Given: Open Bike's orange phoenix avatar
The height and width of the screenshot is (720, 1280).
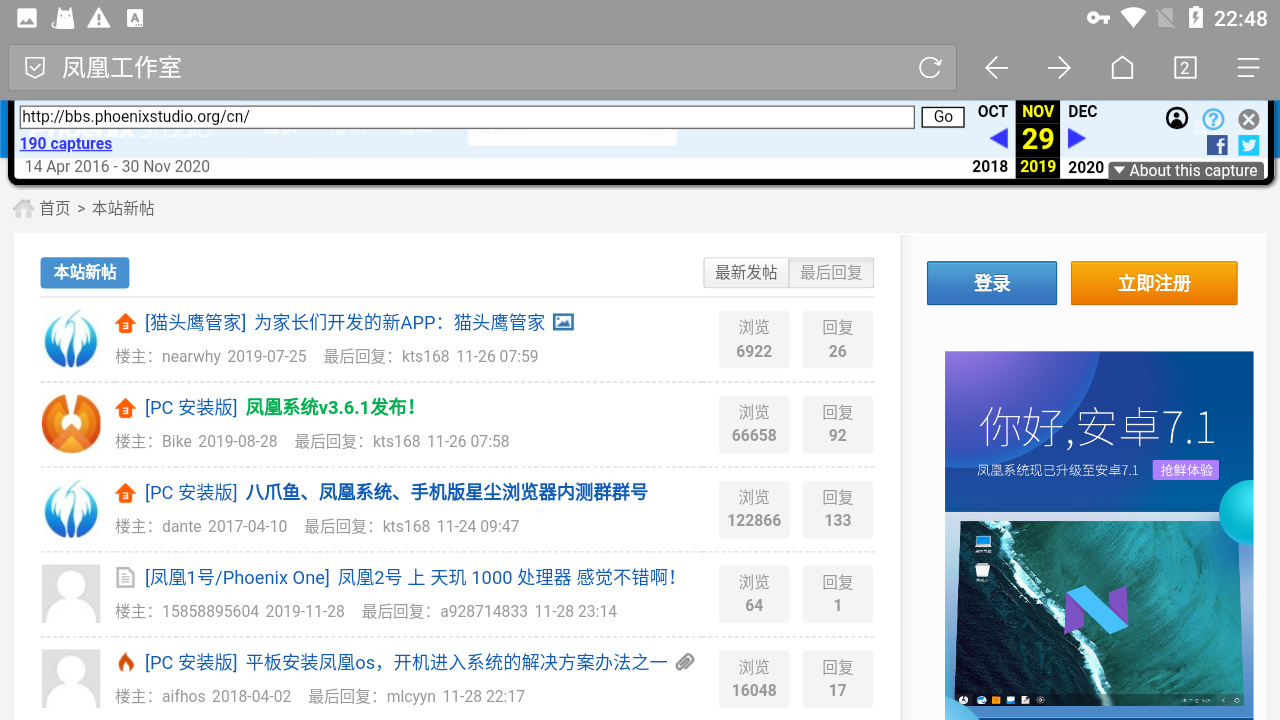Looking at the screenshot, I should point(71,424).
